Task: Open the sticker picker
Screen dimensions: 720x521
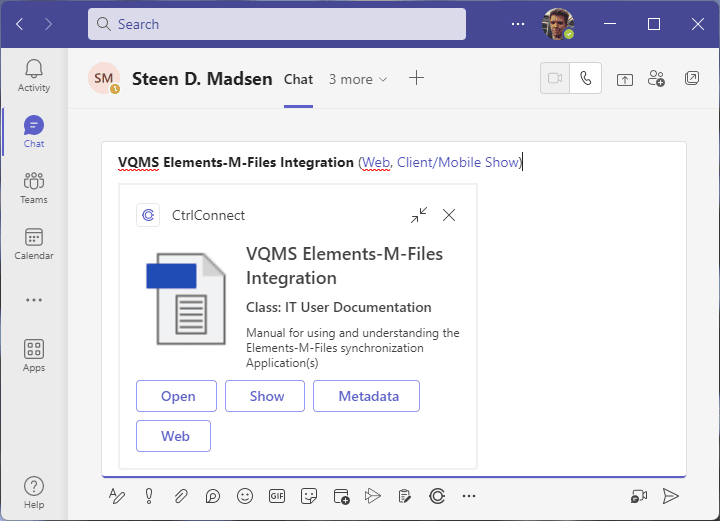Action: pos(309,496)
